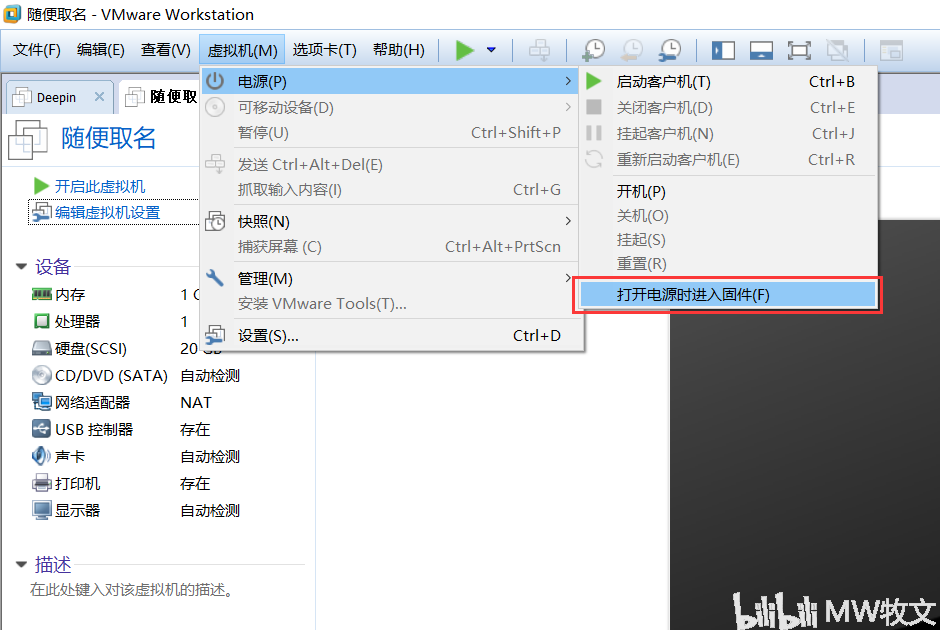Open the 编辑(E) menu

101,50
